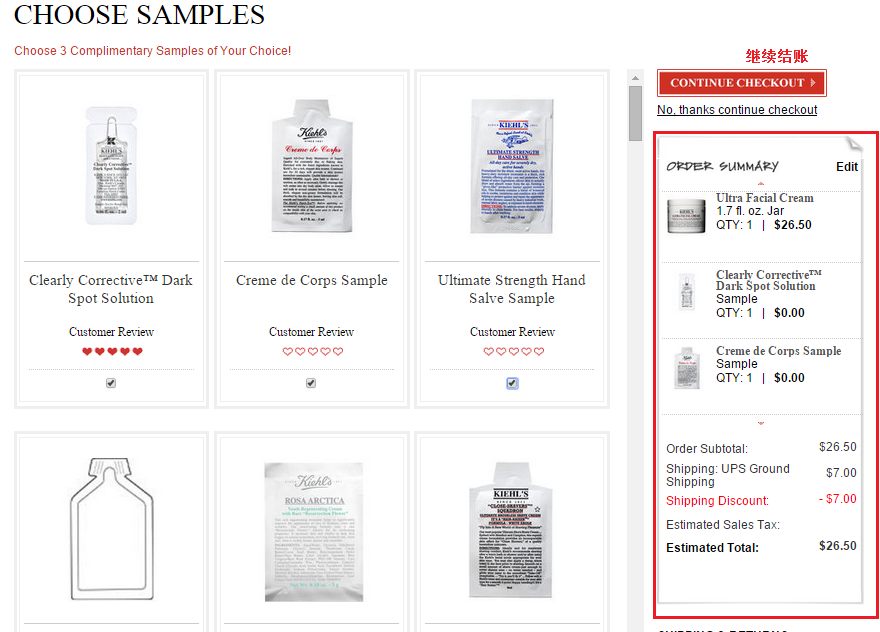The image size is (880, 632).
Task: Uncheck the Creme de Corps Sample checkbox
Action: point(311,383)
